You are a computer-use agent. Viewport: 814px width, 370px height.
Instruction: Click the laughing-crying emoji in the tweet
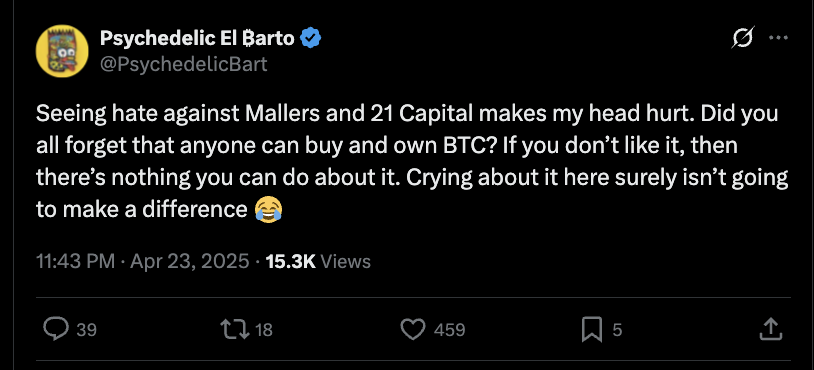268,209
